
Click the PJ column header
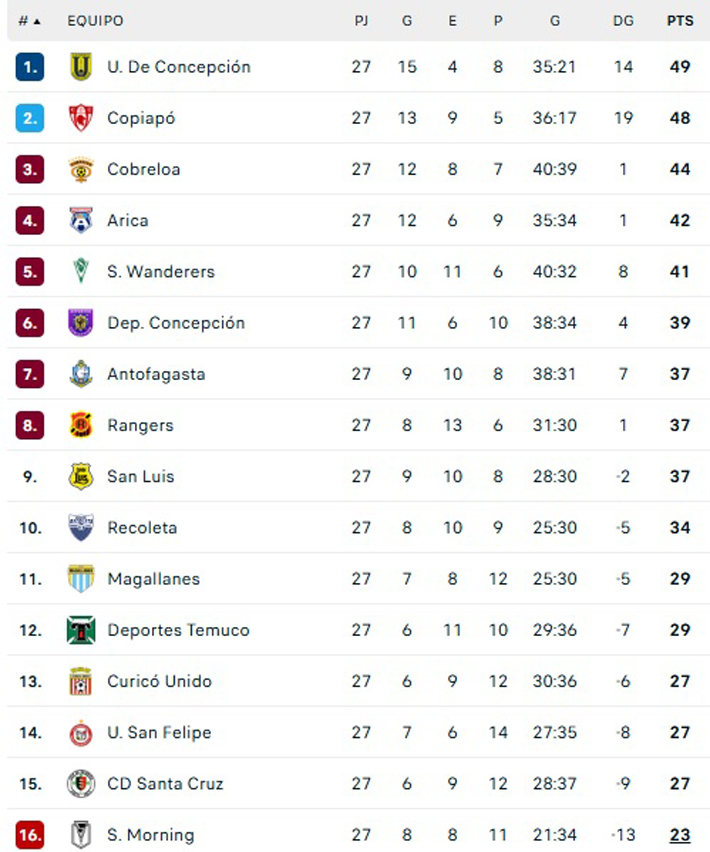pyautogui.click(x=361, y=20)
